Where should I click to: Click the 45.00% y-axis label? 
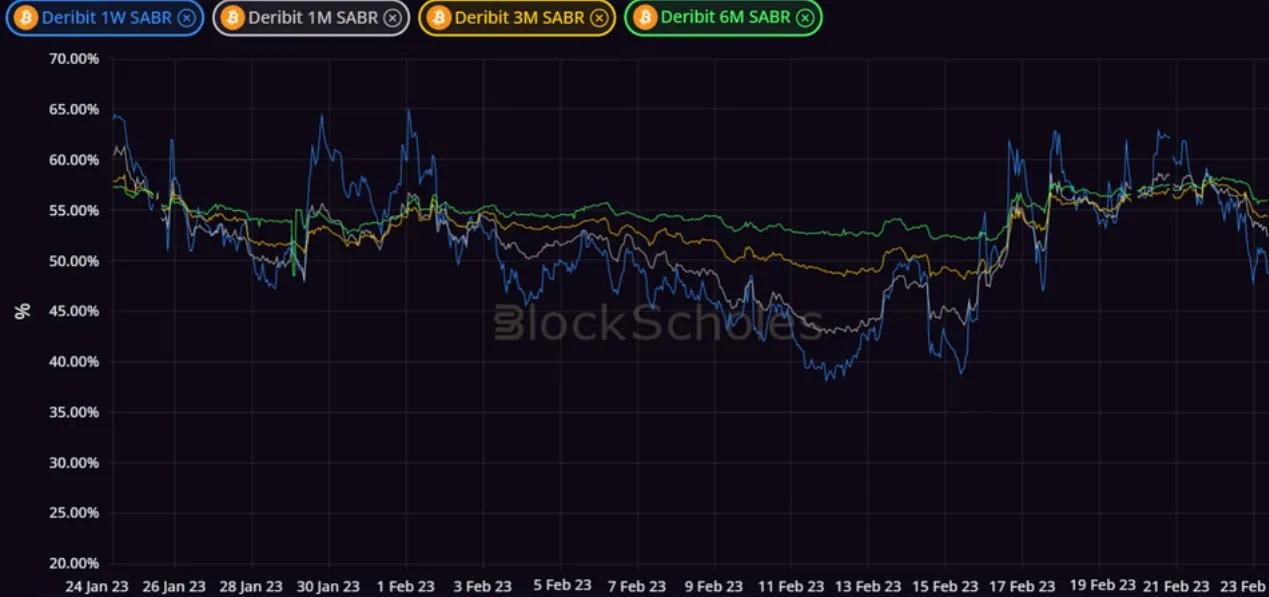click(x=74, y=311)
